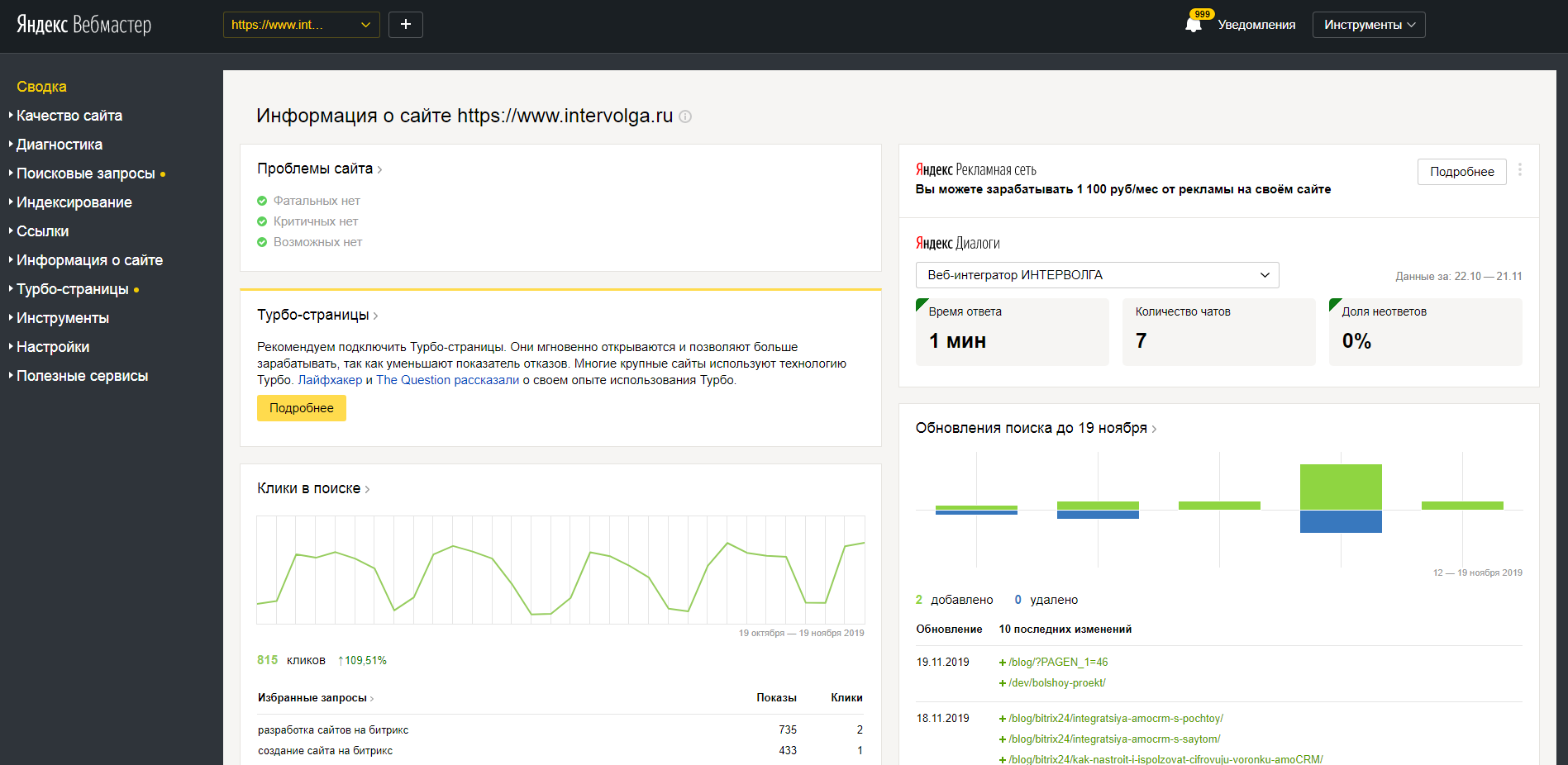Click the info icon next to site title
This screenshot has width=1568, height=765.
[685, 116]
